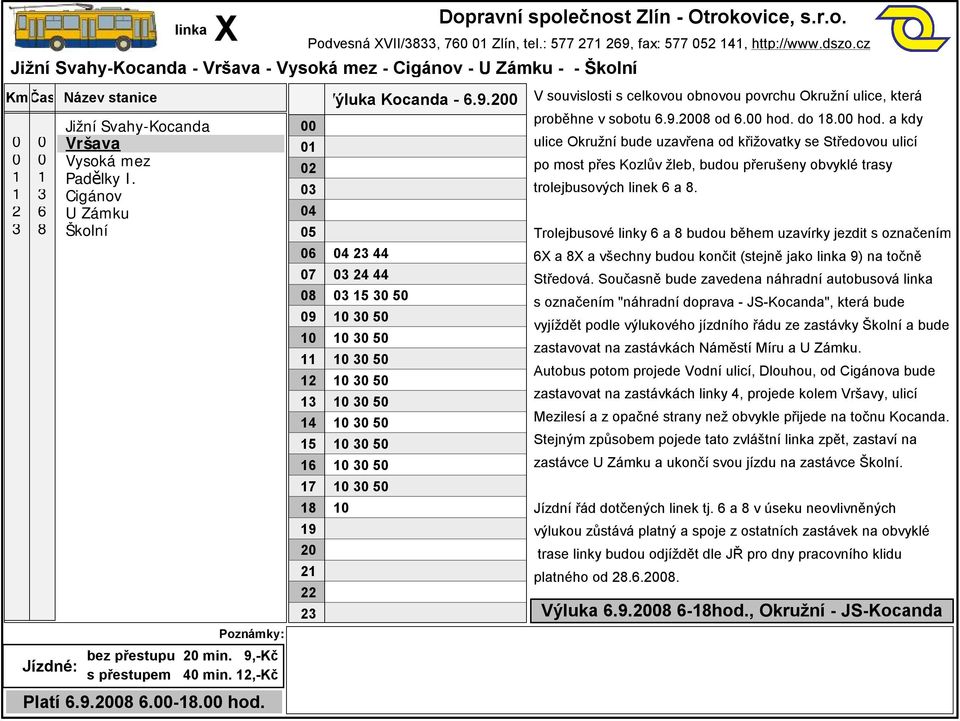
Task: Click the 'ýluka Kocanda - 6.9.200' timetable header
Action: click(x=425, y=100)
